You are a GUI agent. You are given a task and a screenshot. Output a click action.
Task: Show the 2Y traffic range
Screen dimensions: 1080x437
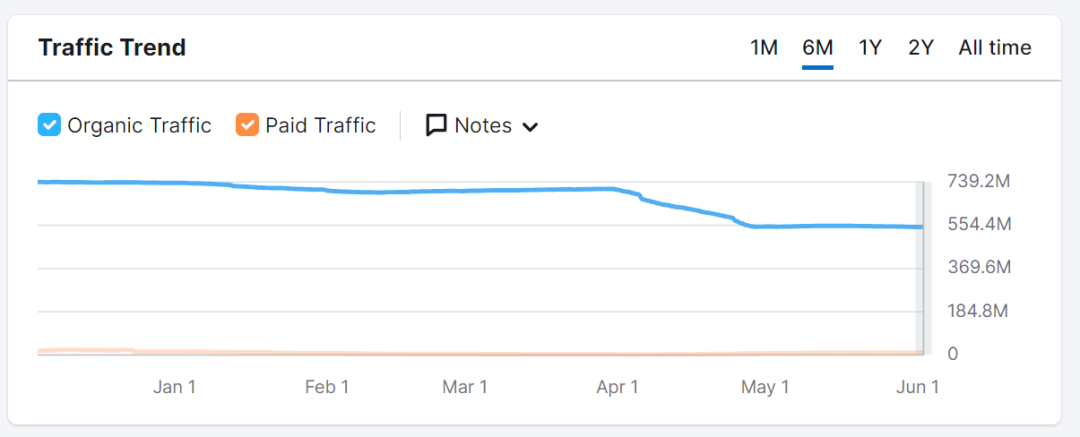[921, 48]
